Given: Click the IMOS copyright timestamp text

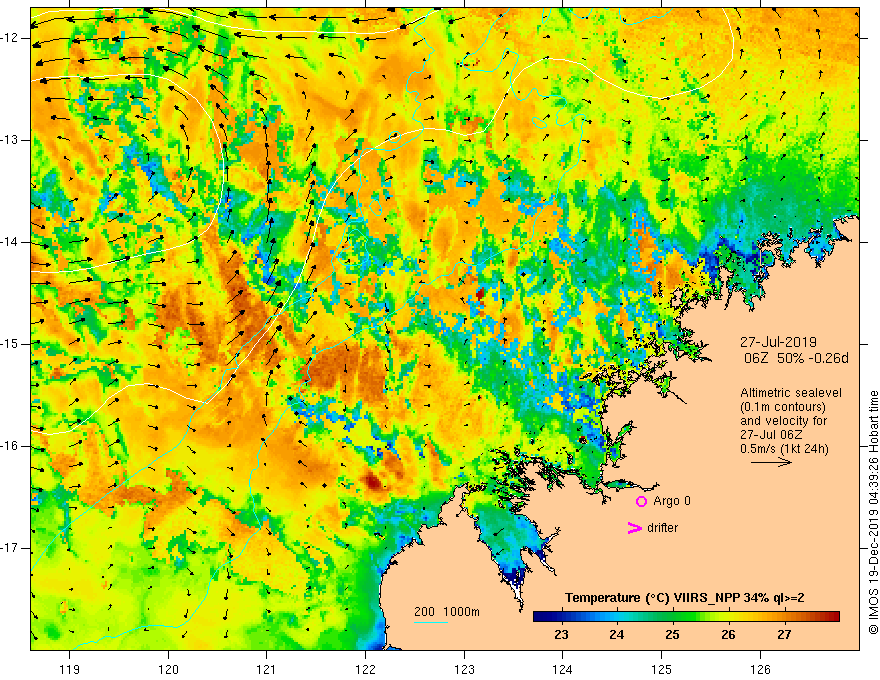Looking at the screenshot, I should coord(873,512).
